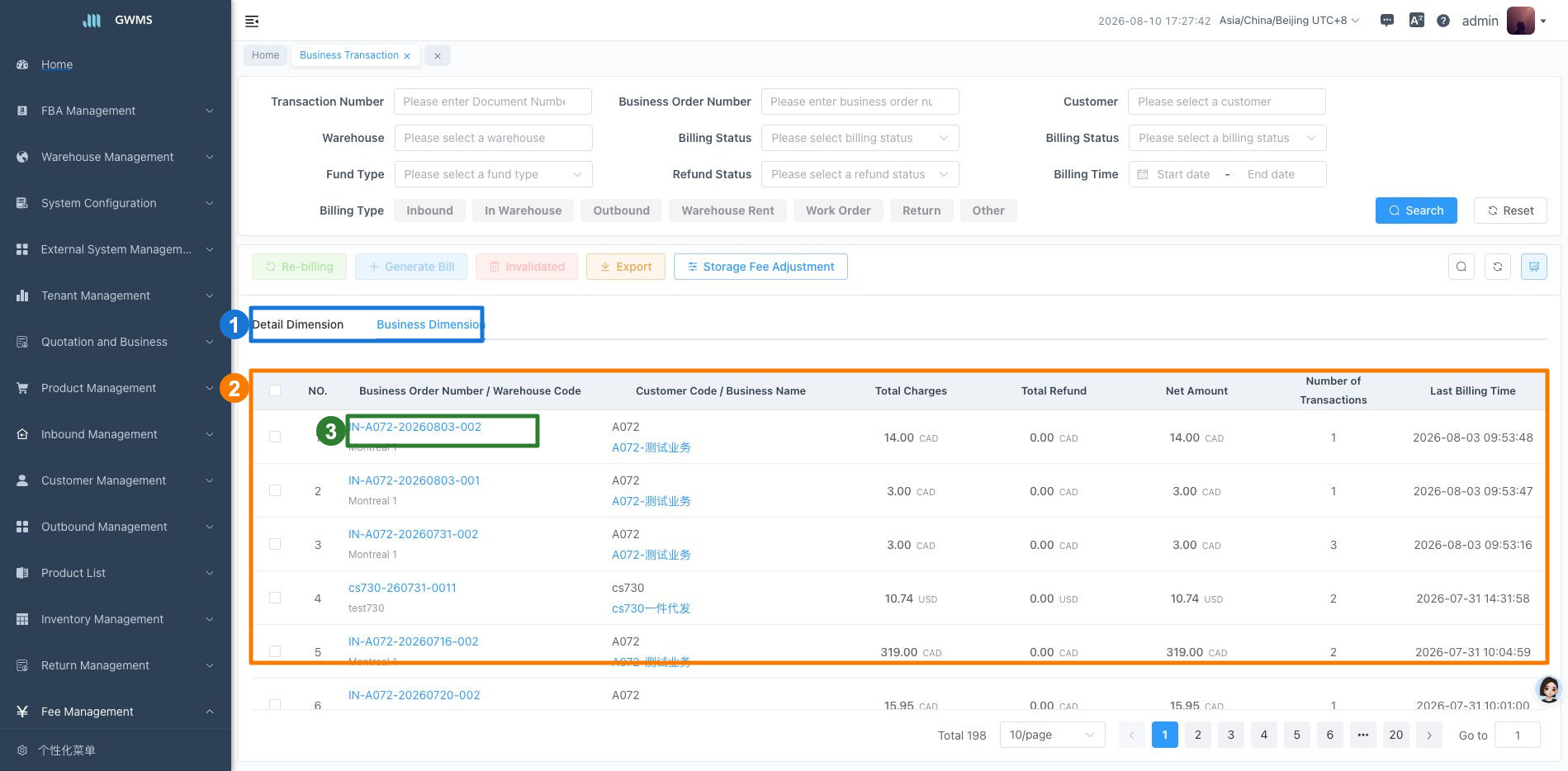Image resolution: width=1568 pixels, height=771 pixels.
Task: Check the row for IN-A072-20260731-002
Action: pyautogui.click(x=275, y=544)
